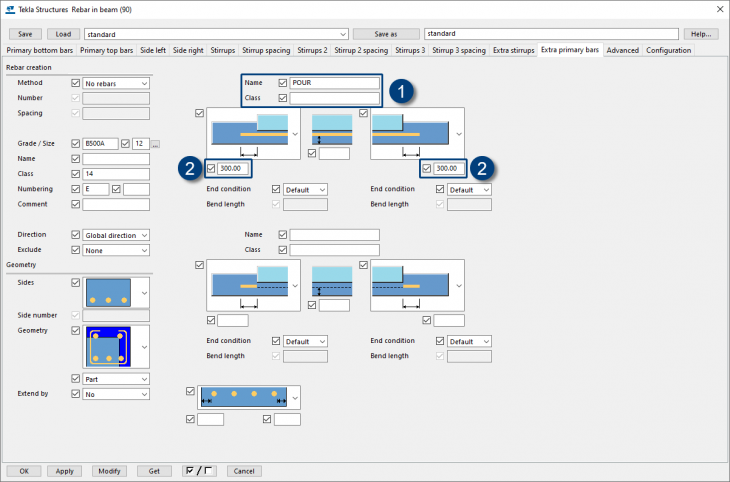The image size is (730, 482).
Task: Click the Cancel button
Action: (x=244, y=471)
